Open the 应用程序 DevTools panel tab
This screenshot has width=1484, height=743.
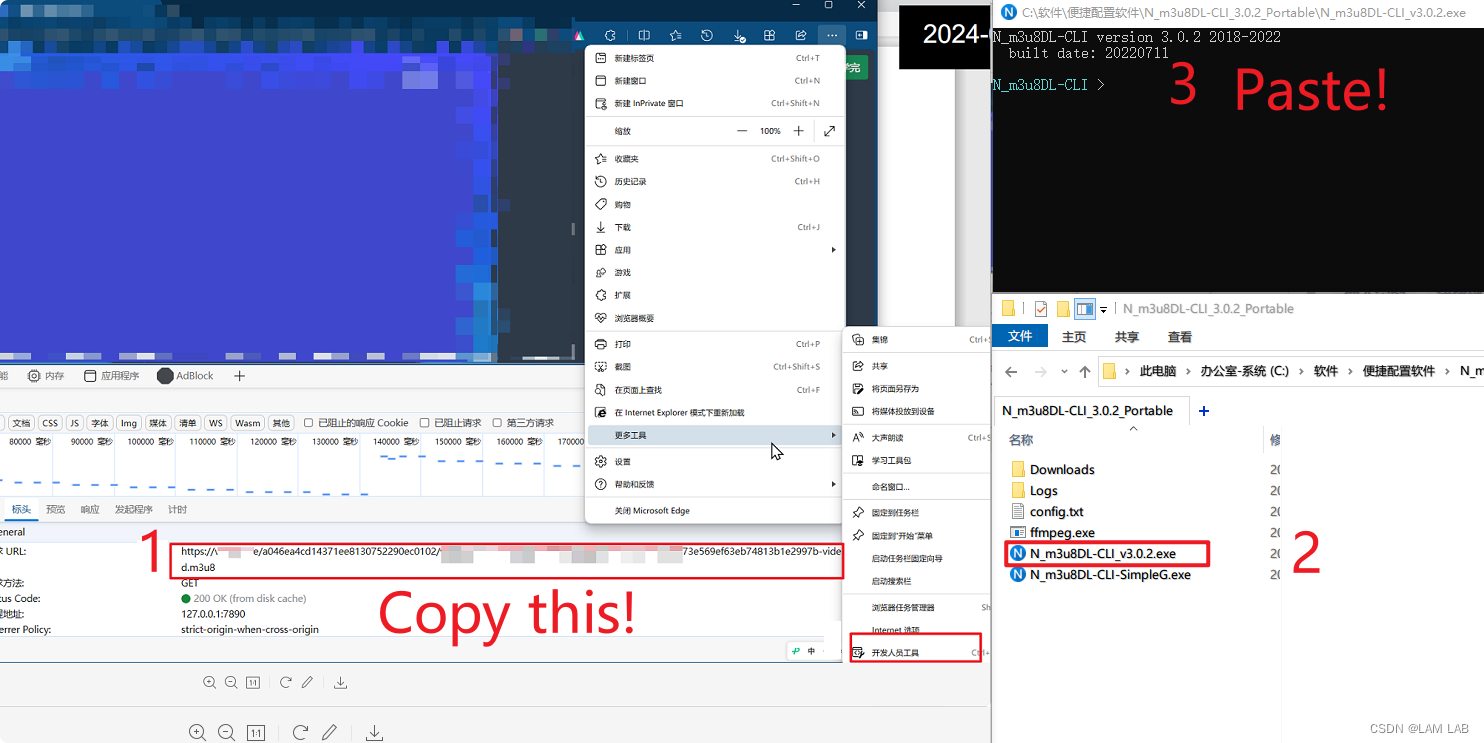tap(112, 376)
